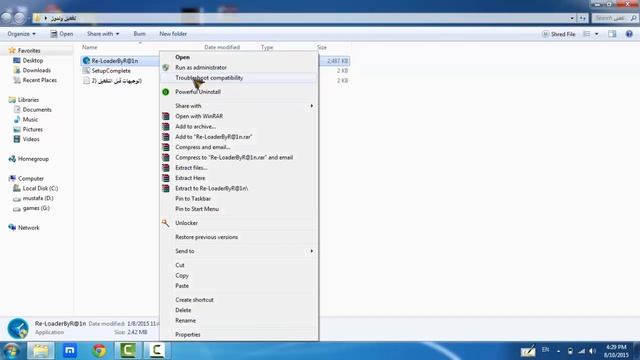Viewport: 640px width, 360px height.
Task: Open Properties from context menu
Action: tap(187, 334)
